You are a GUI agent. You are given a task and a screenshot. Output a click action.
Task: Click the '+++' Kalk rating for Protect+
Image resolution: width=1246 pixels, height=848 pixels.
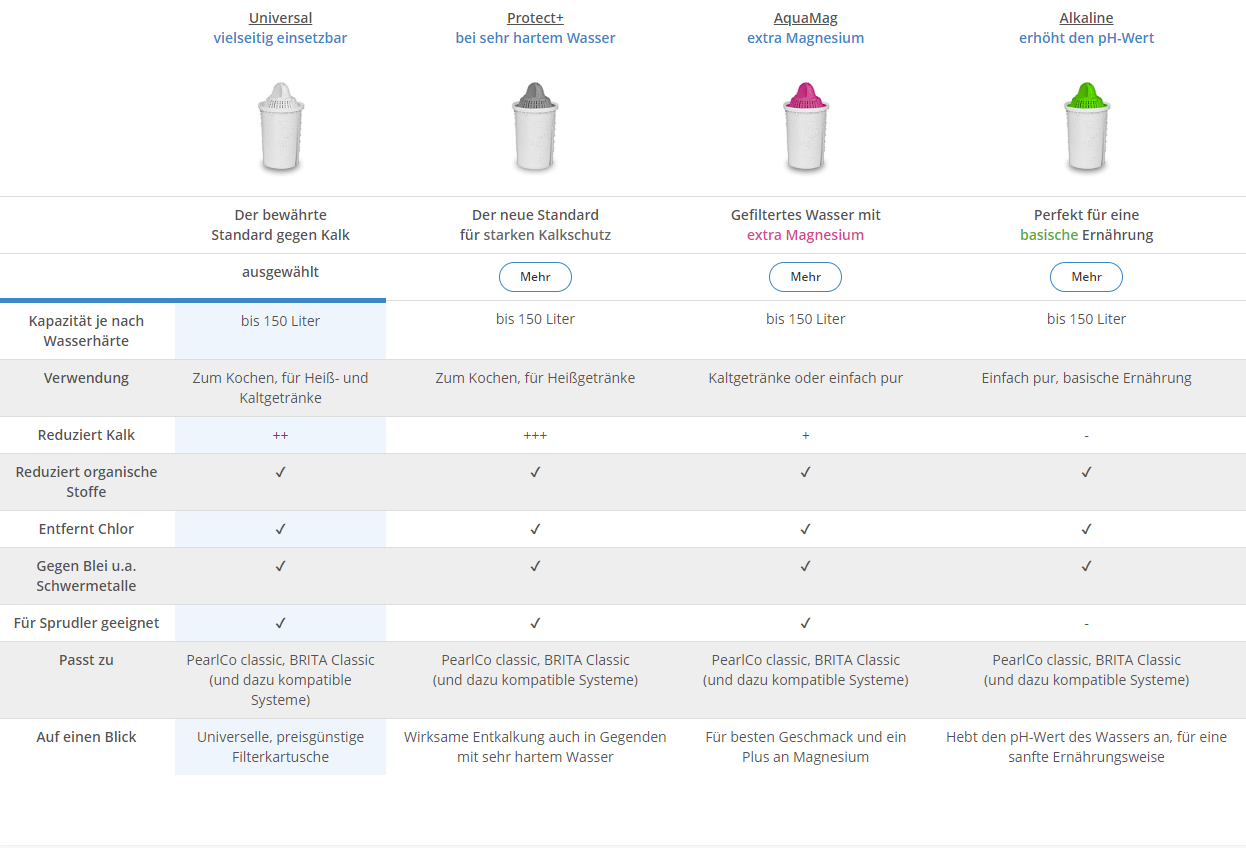tap(535, 436)
